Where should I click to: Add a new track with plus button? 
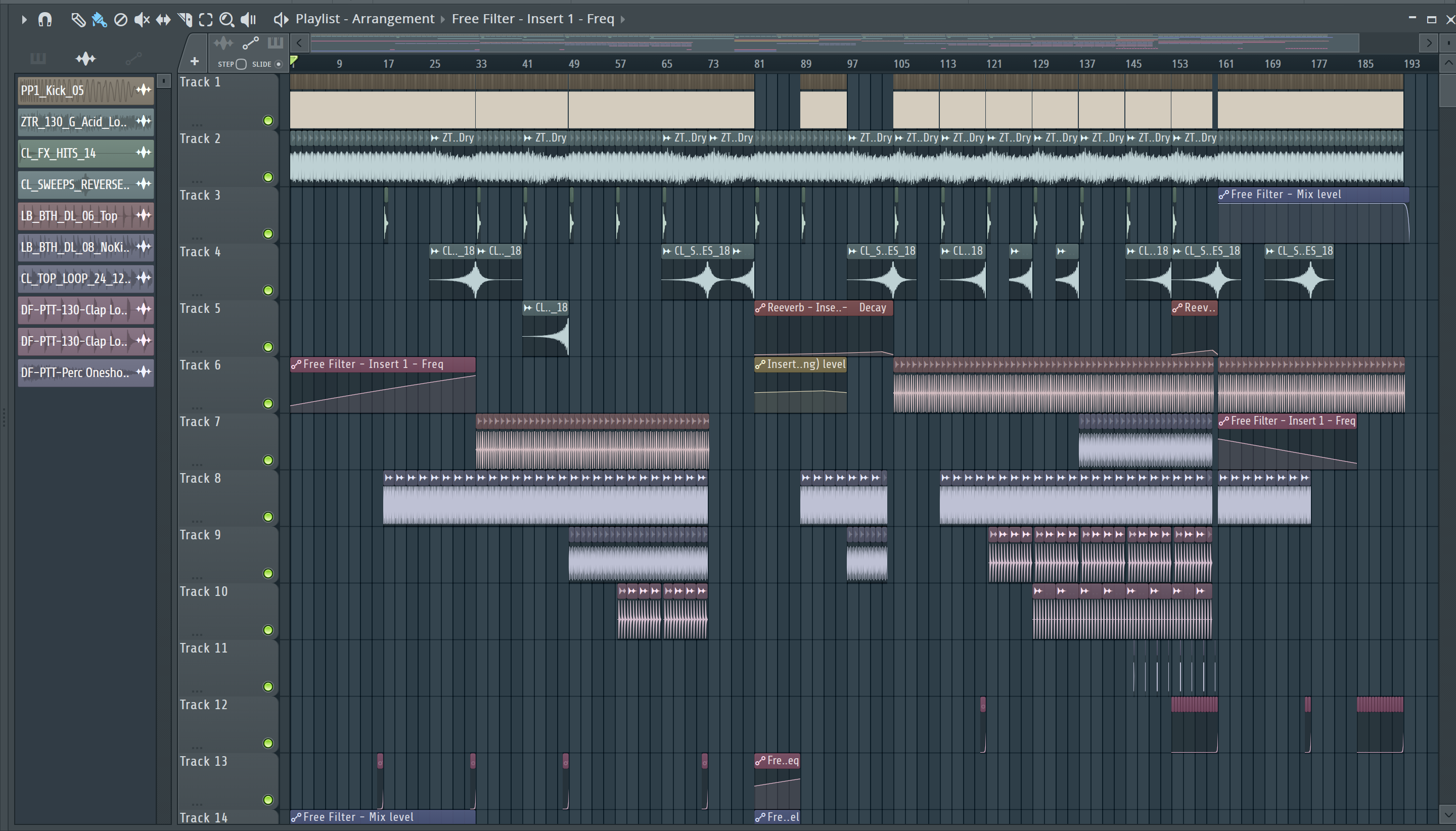(194, 61)
